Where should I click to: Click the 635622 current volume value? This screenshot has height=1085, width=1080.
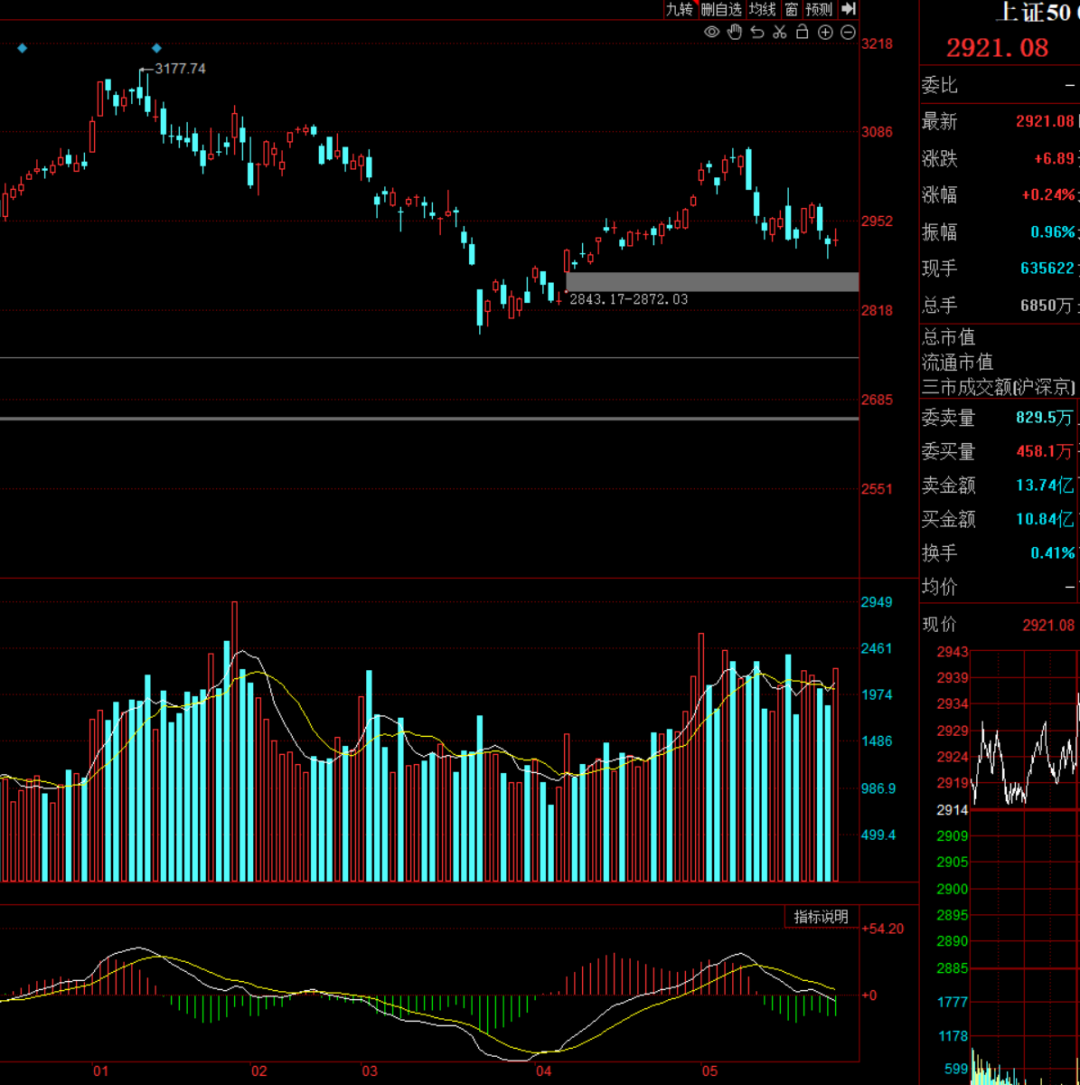pyautogui.click(x=1047, y=268)
